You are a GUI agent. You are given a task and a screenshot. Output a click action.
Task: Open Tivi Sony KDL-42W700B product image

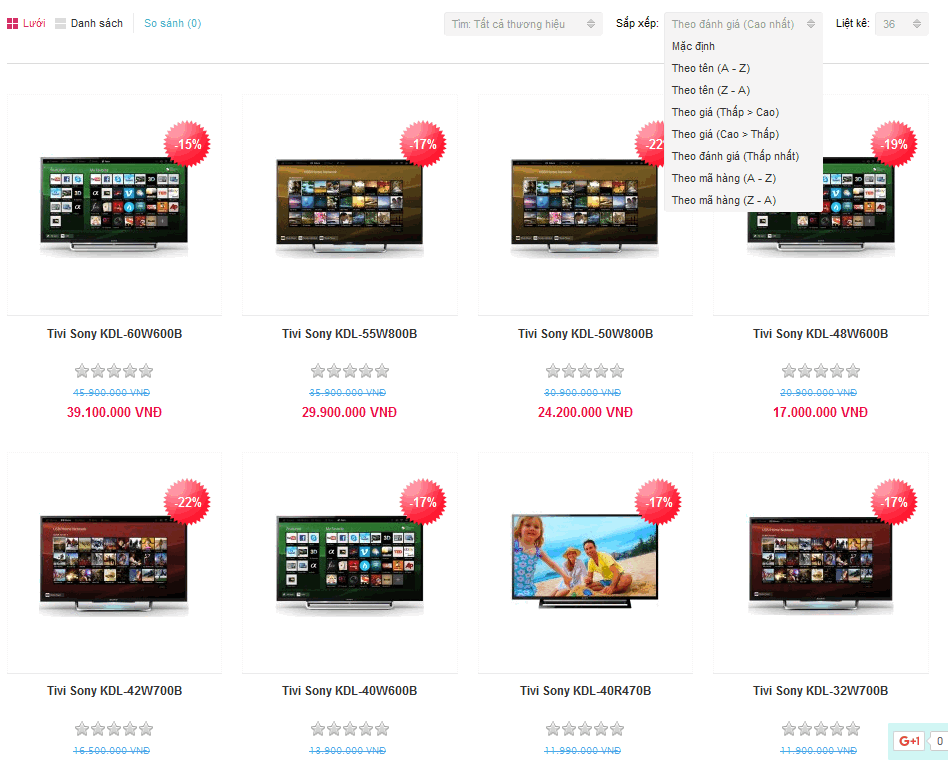(x=114, y=564)
